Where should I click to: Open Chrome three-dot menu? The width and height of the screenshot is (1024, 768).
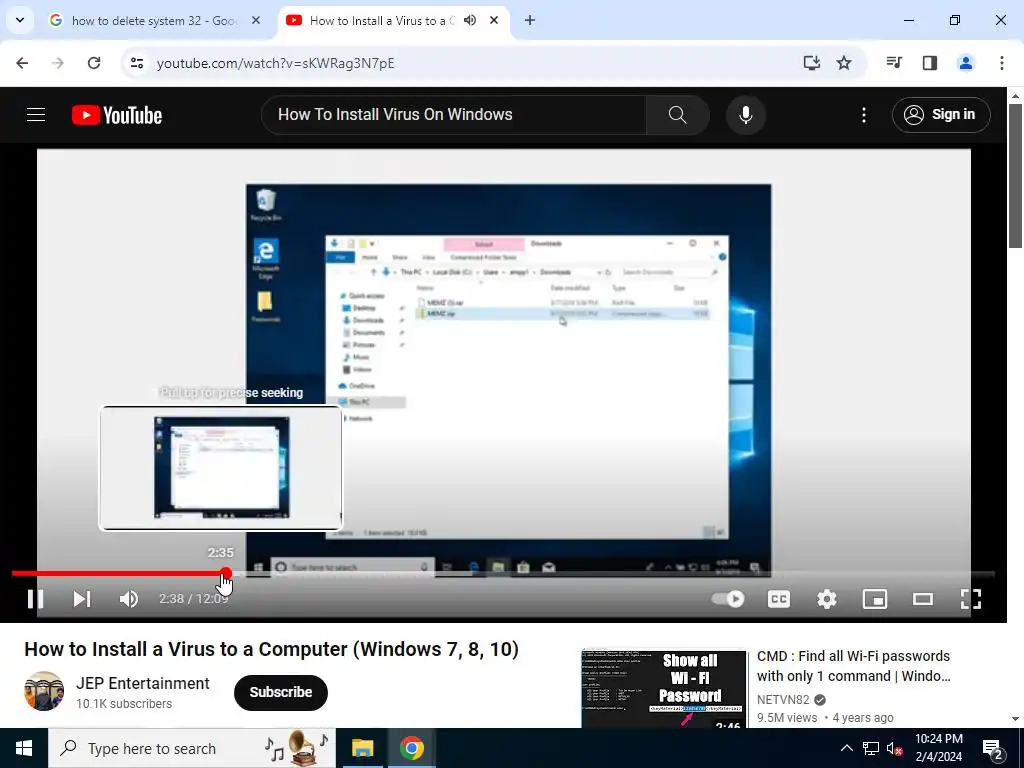coord(1001,63)
